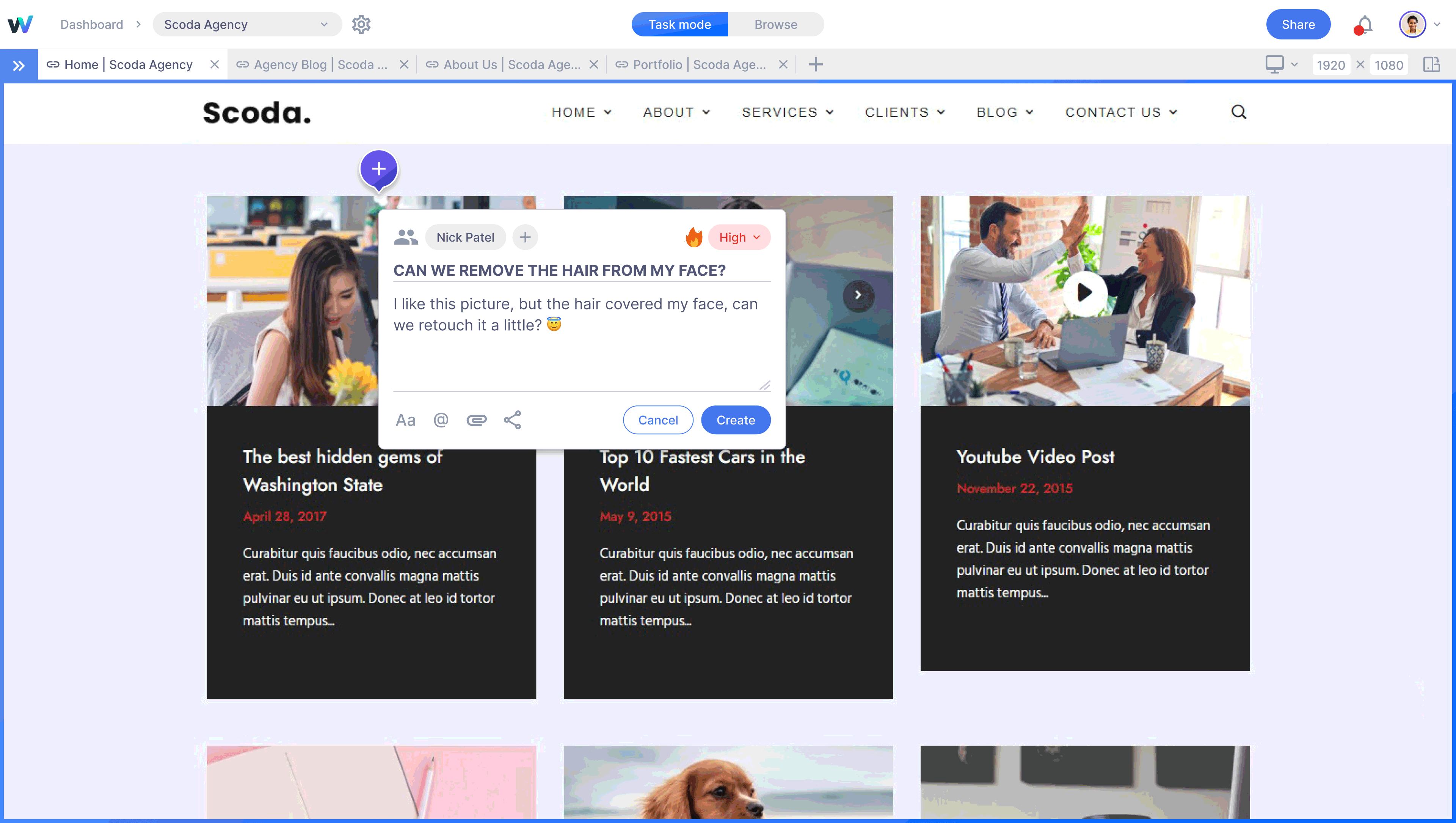The image size is (1456, 823).
Task: Expand the sidebar with double chevron
Action: tap(19, 65)
